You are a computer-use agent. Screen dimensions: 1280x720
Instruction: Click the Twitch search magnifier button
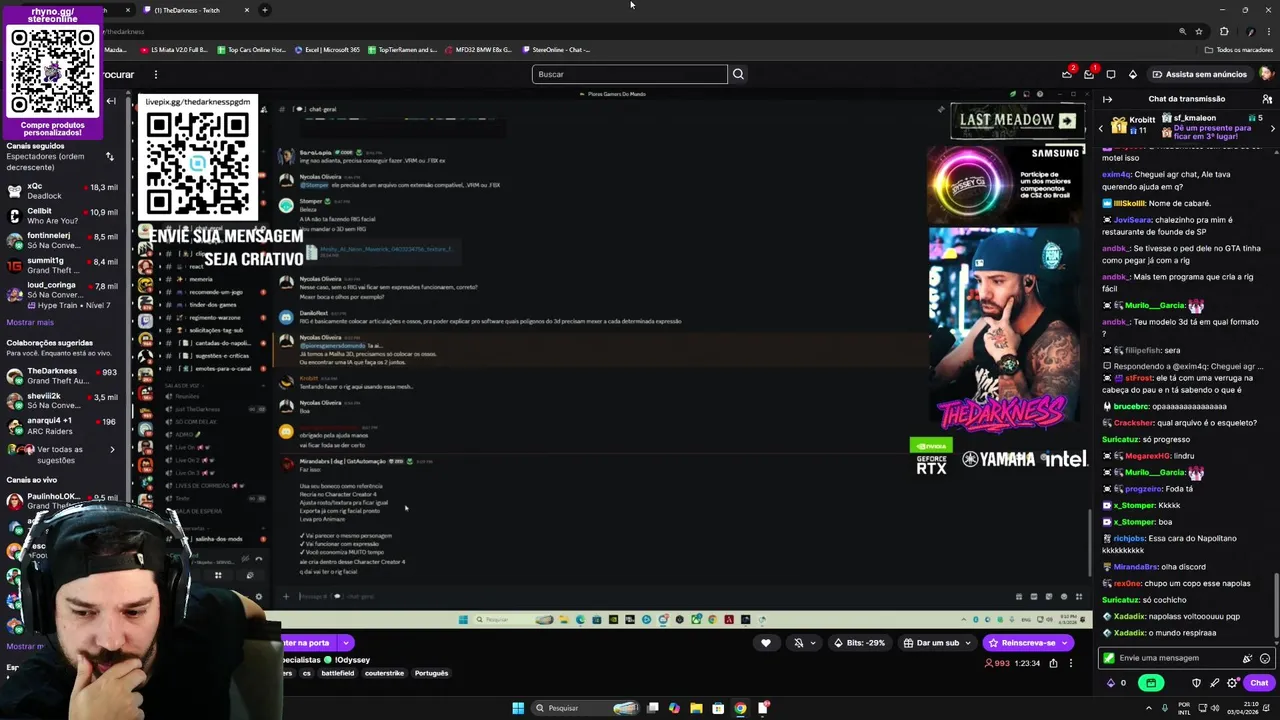pos(738,74)
